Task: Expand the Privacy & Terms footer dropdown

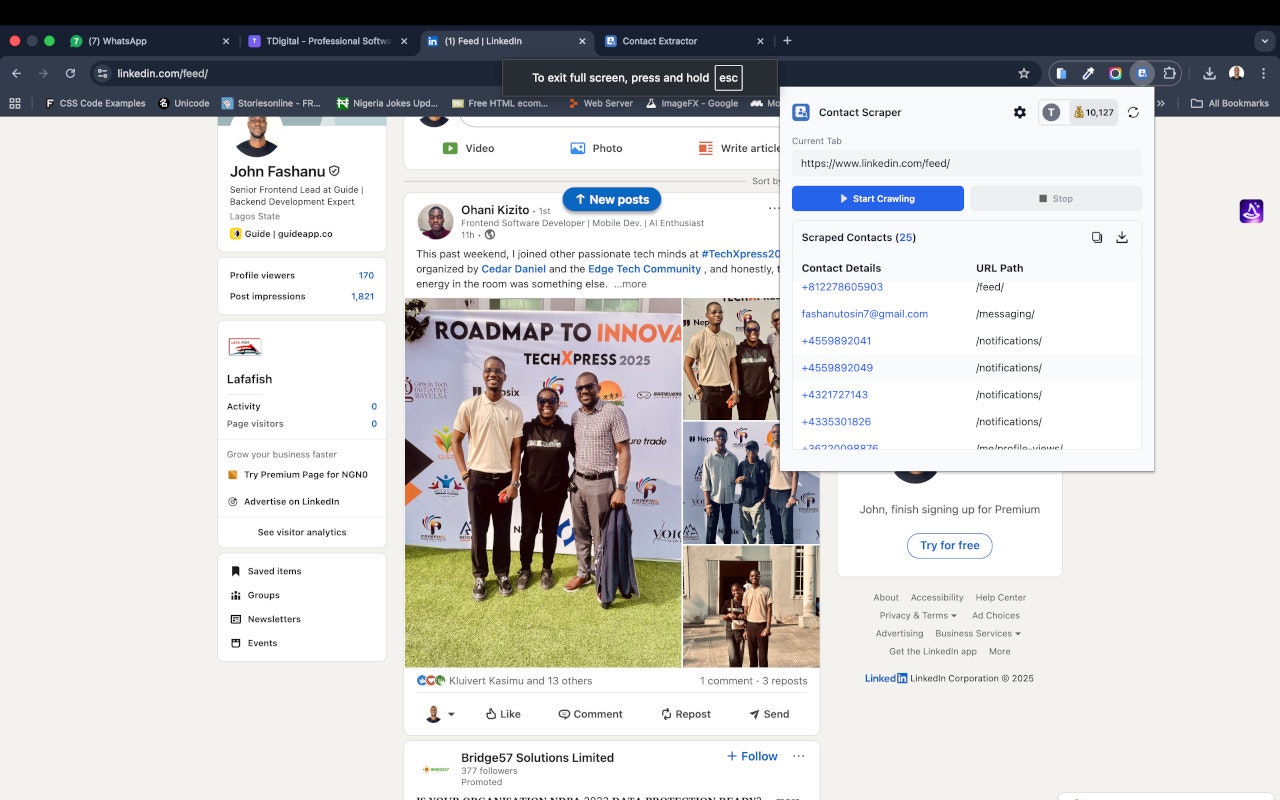Action: tap(918, 615)
